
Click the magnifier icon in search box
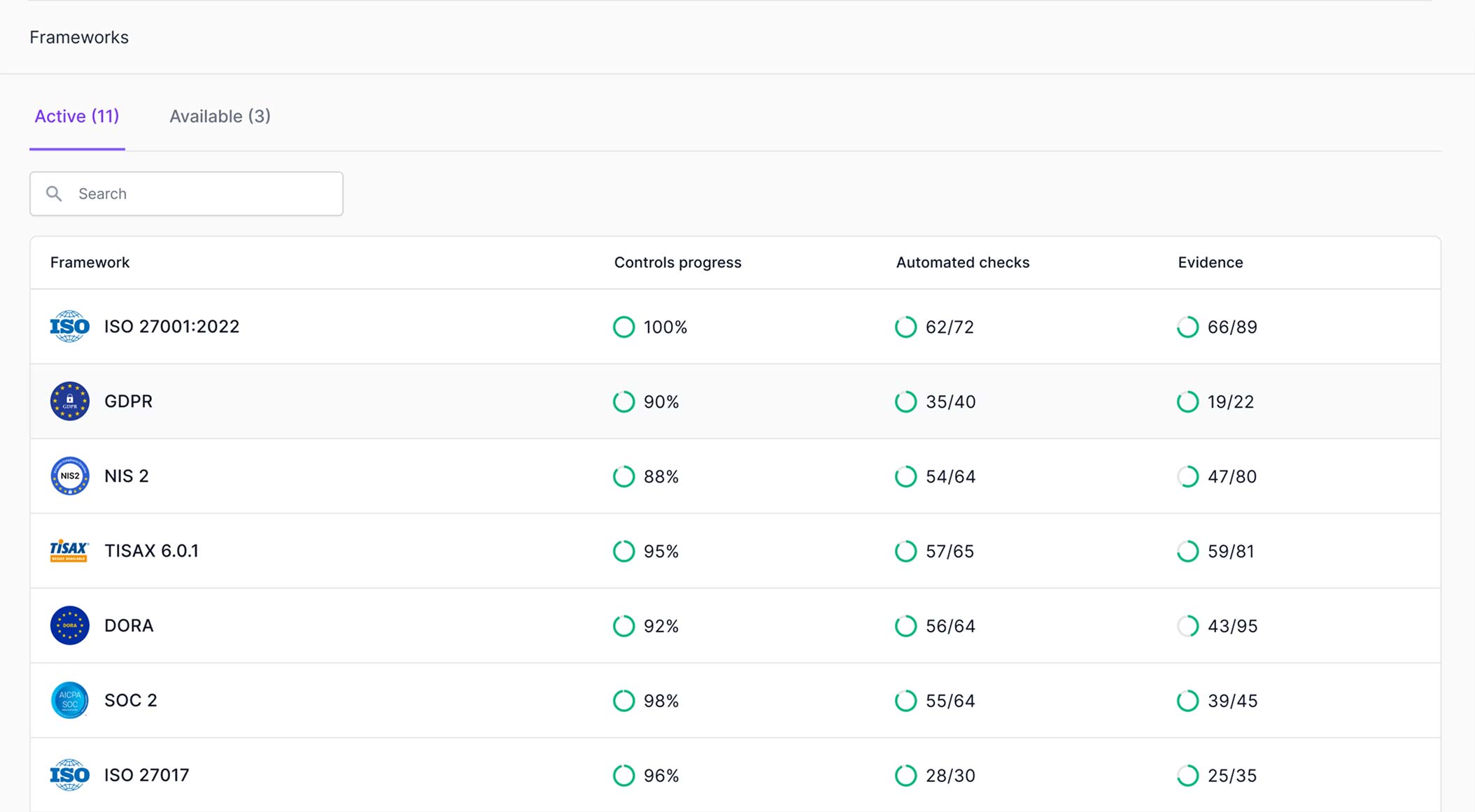[54, 194]
